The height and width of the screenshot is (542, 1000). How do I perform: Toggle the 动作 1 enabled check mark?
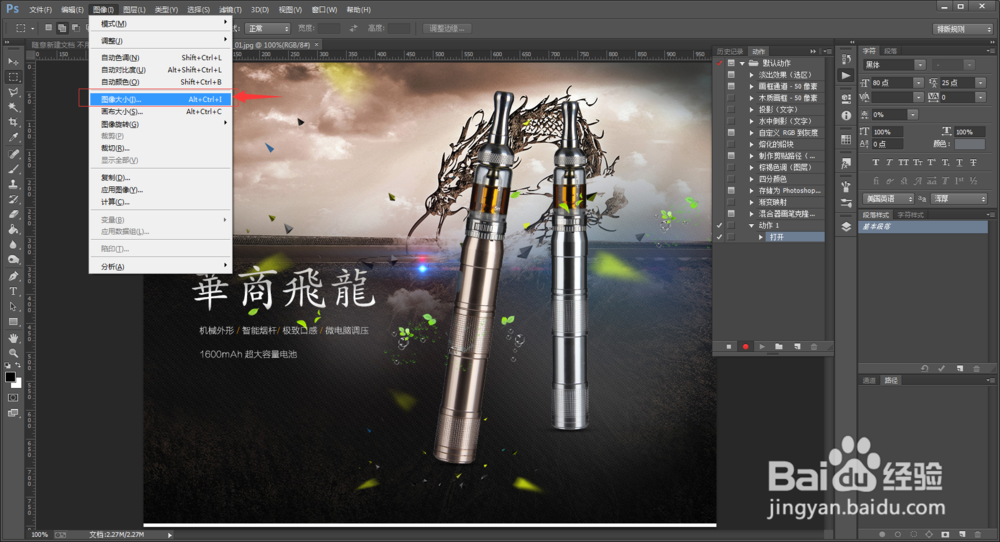(x=719, y=225)
